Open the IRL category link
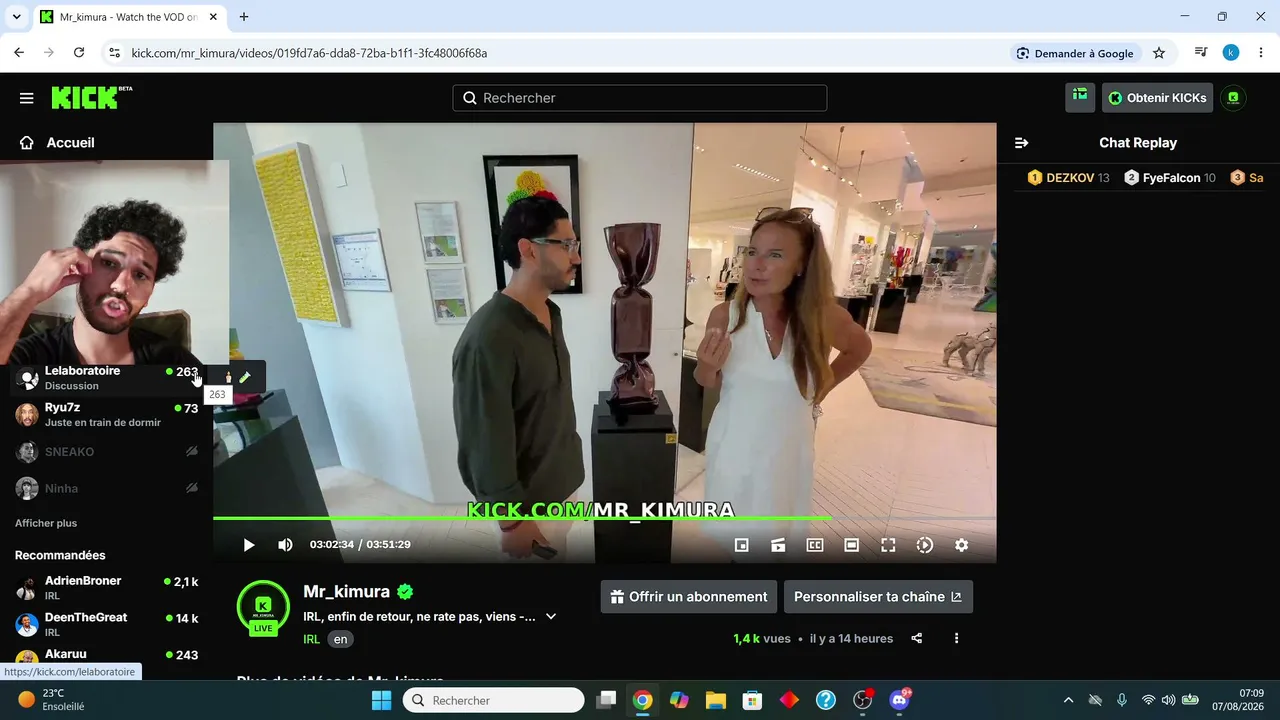 tap(311, 639)
